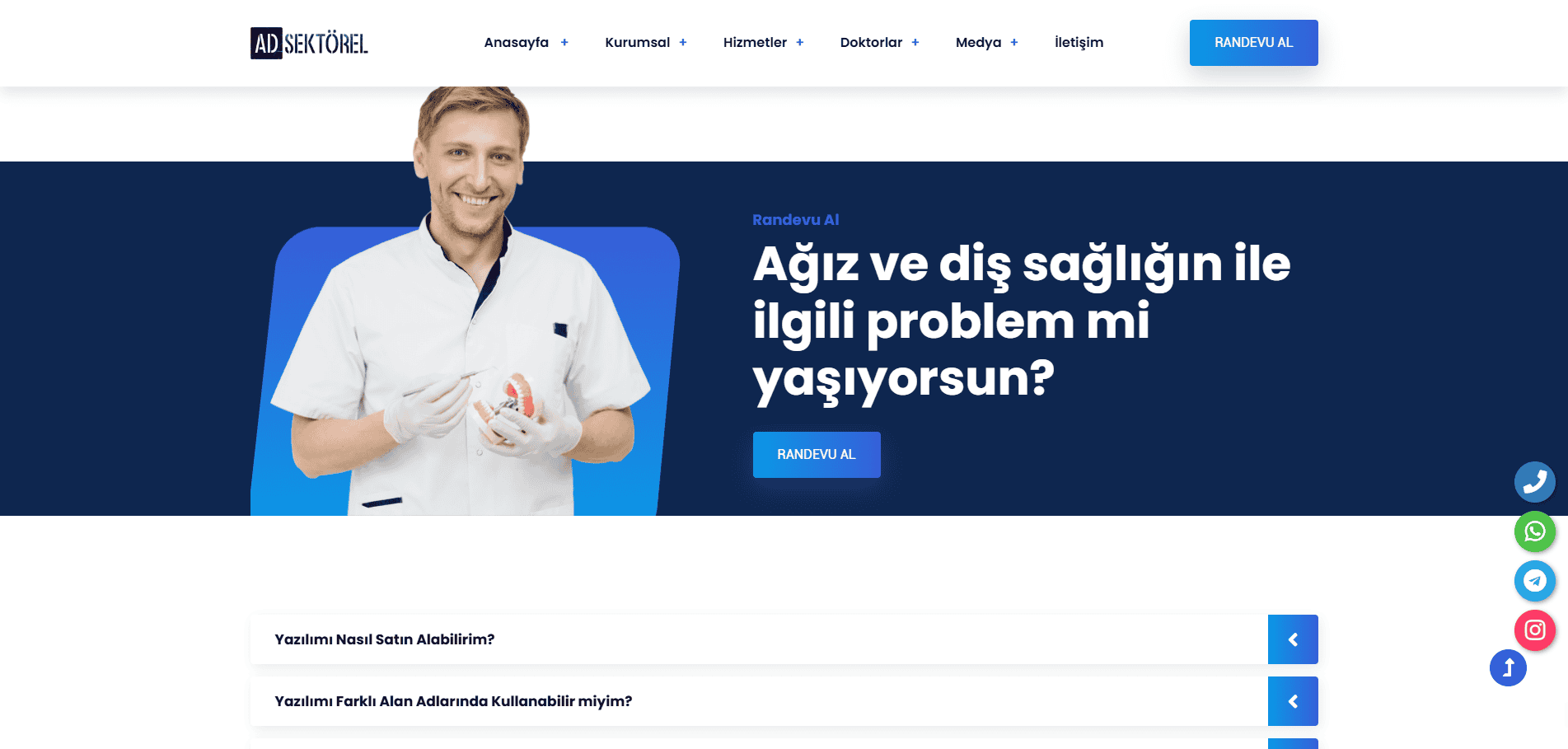Viewport: 1568px width, 749px height.
Task: Open the Doktorlar menu item
Action: pos(871,42)
